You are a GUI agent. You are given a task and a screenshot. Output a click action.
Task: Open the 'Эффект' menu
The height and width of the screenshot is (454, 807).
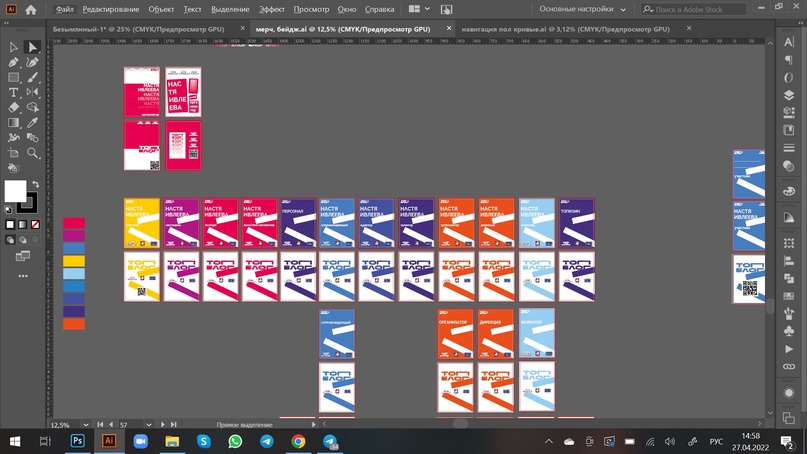pos(271,9)
